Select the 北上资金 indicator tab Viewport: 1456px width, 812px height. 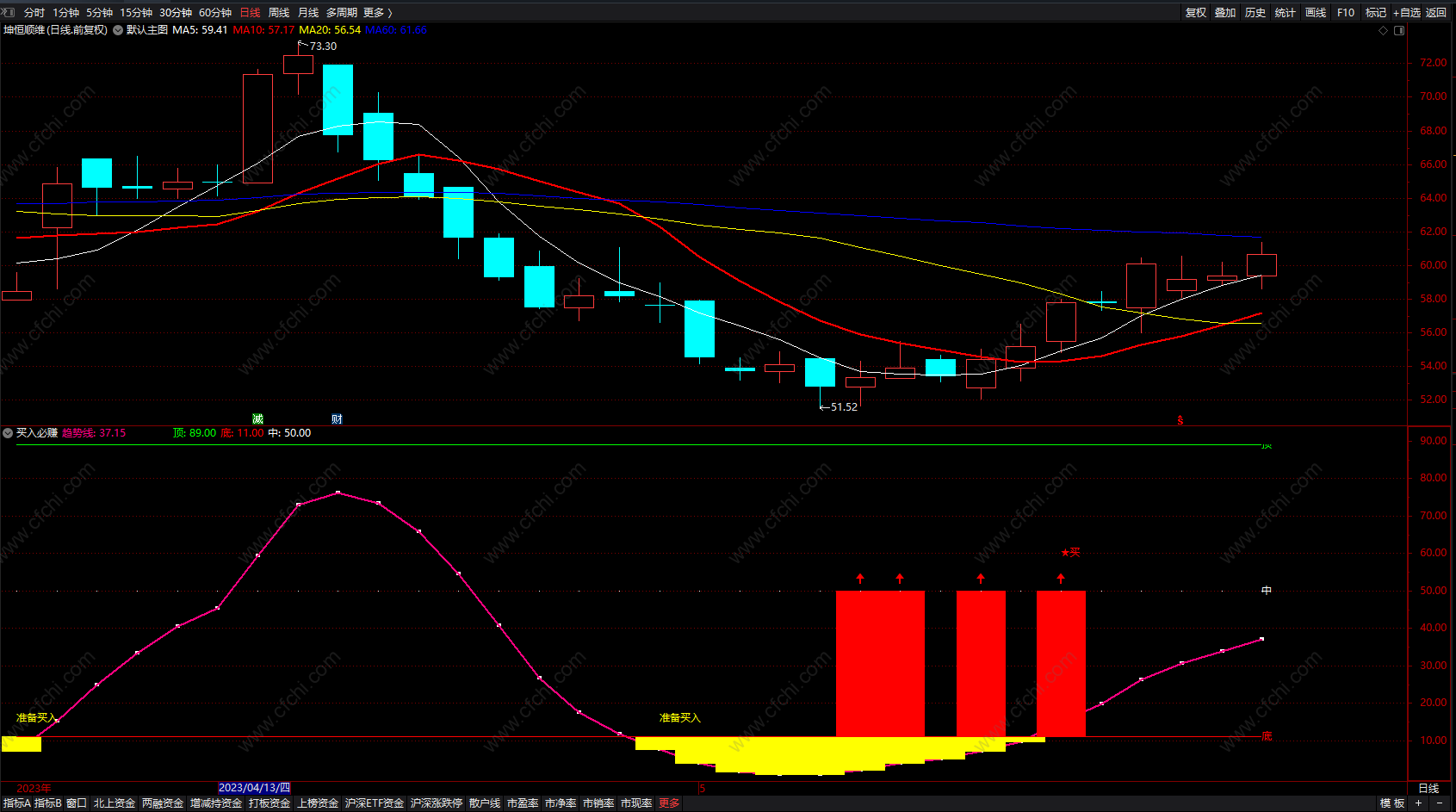coord(115,803)
